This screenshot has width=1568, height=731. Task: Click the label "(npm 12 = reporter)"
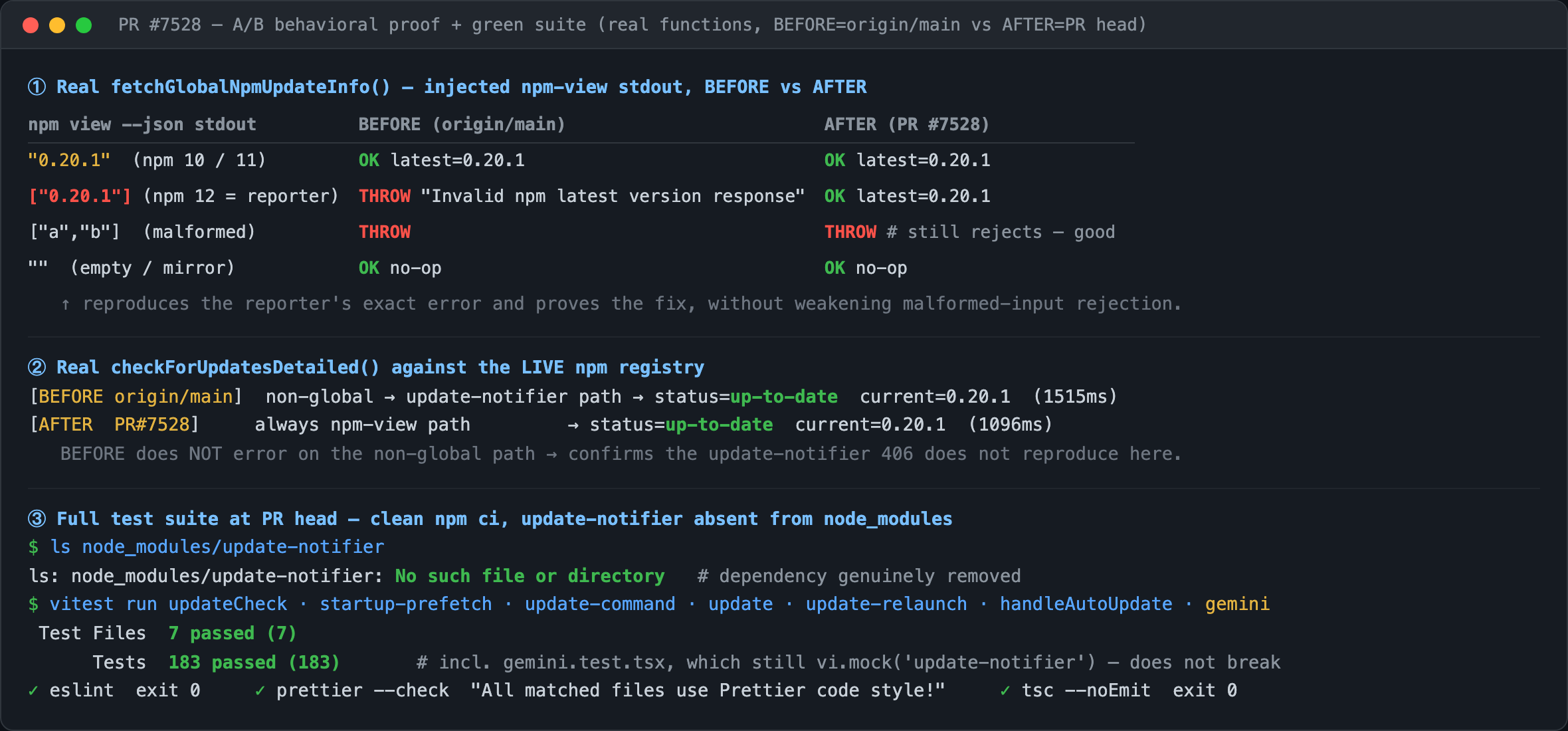point(241,196)
